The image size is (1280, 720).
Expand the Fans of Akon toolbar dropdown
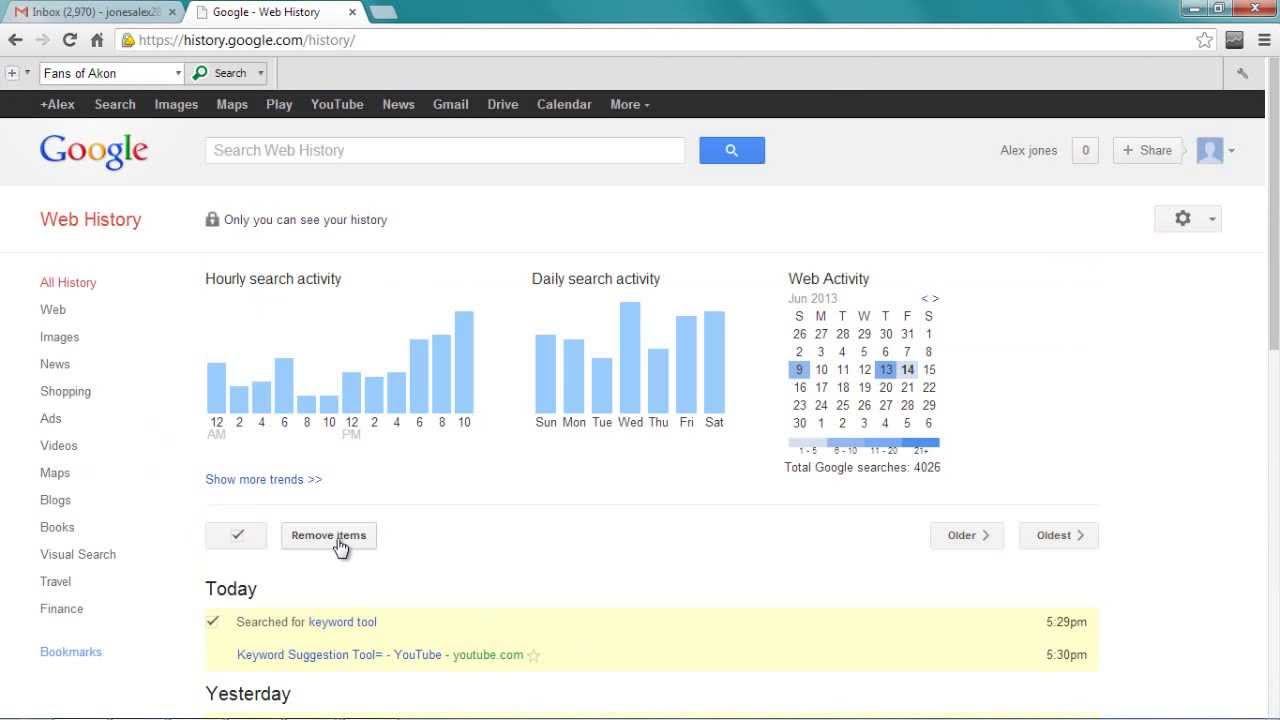pyautogui.click(x=178, y=73)
